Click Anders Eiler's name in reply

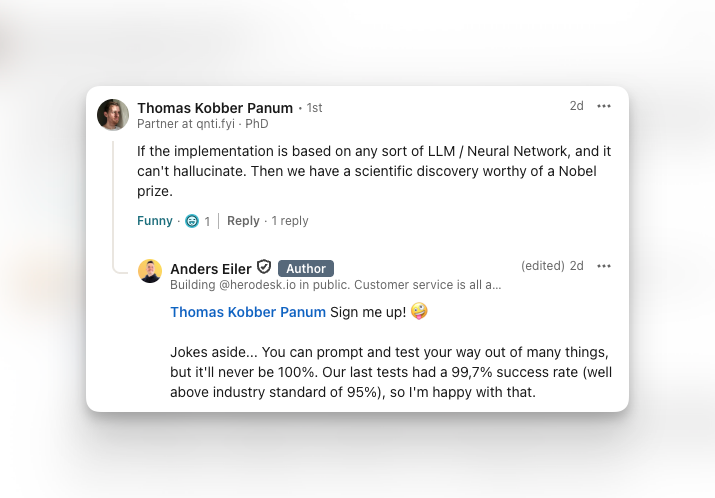click(210, 268)
